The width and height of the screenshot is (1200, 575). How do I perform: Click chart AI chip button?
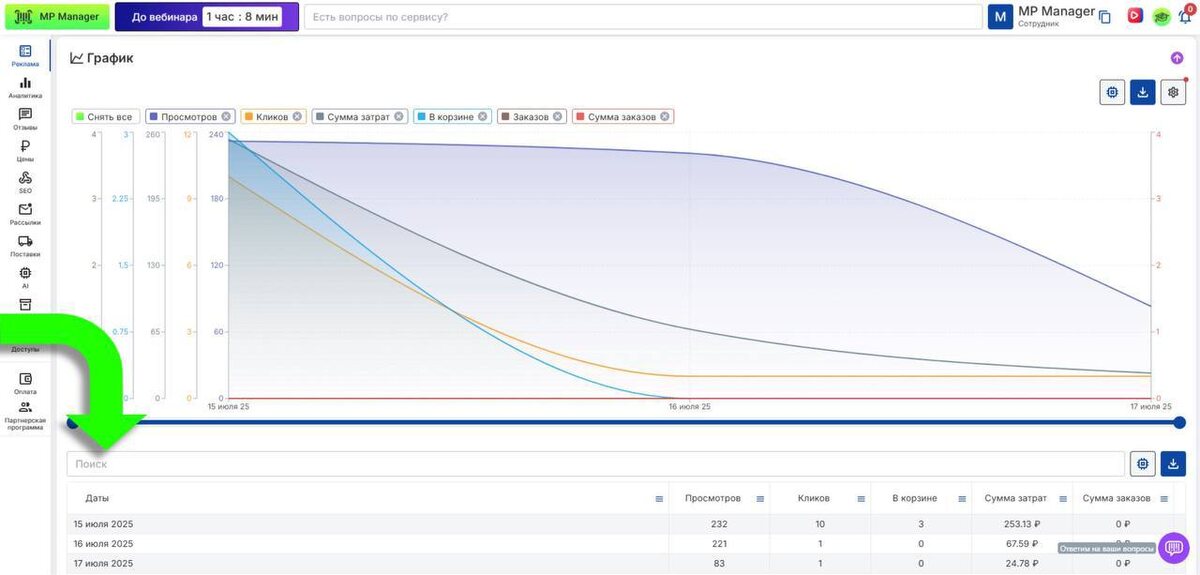(x=1112, y=93)
